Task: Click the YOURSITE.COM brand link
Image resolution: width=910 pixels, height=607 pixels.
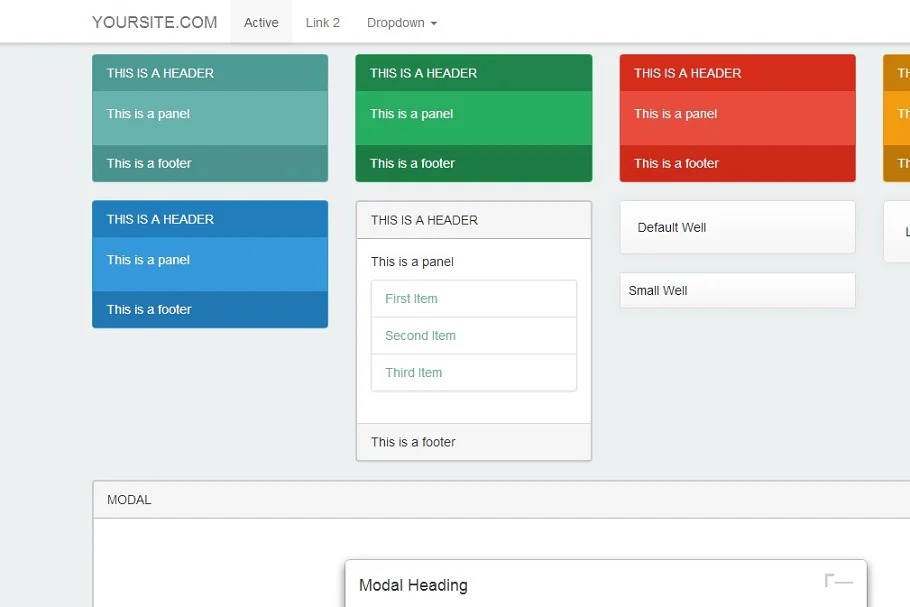Action: pos(154,22)
